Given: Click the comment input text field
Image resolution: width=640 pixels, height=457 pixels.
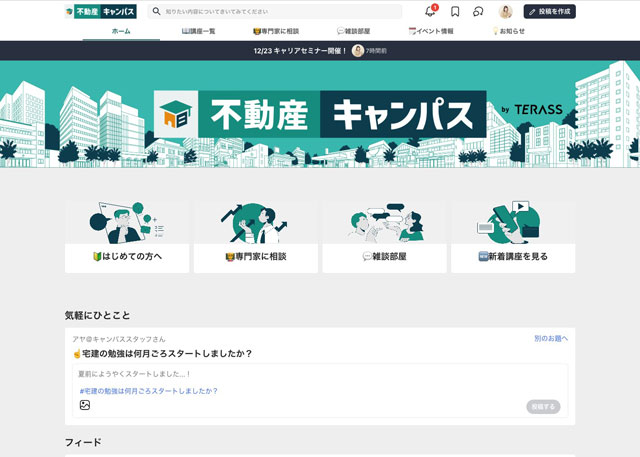Looking at the screenshot, I should click(320, 374).
